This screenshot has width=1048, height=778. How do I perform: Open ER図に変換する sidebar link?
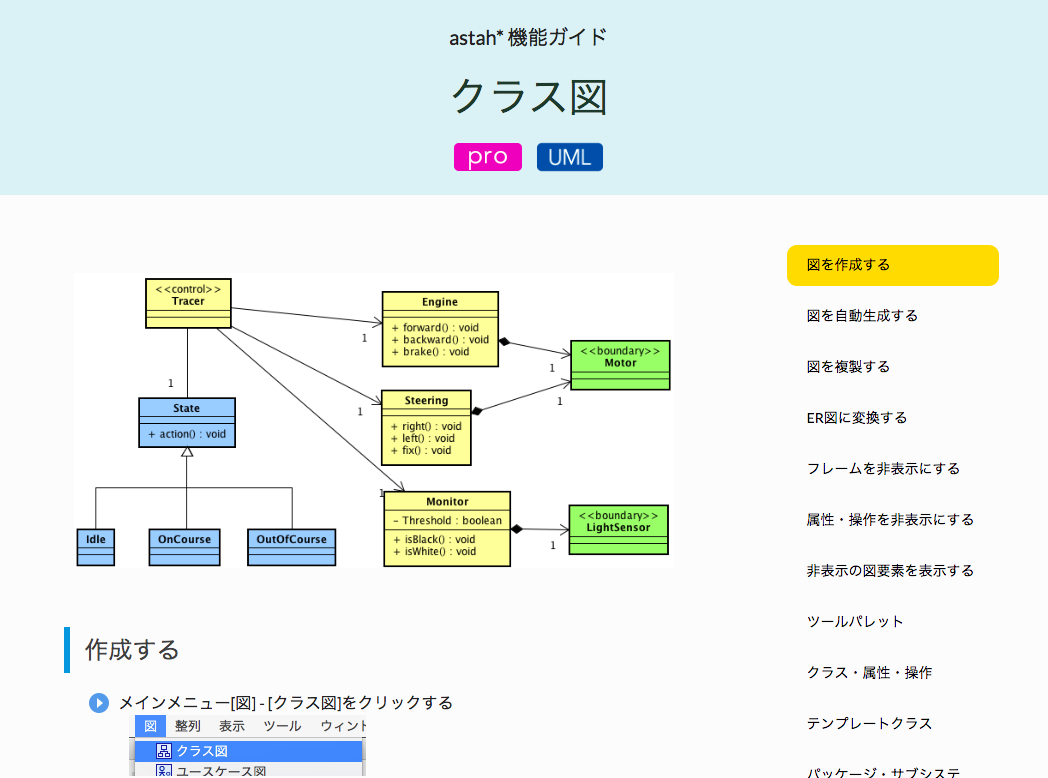click(x=857, y=418)
